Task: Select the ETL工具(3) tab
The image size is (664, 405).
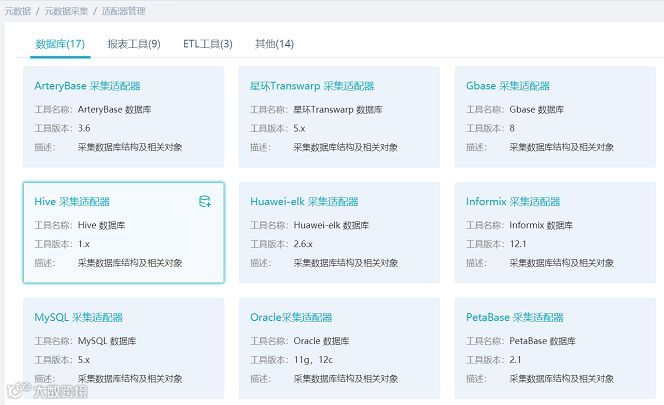Action: 208,44
